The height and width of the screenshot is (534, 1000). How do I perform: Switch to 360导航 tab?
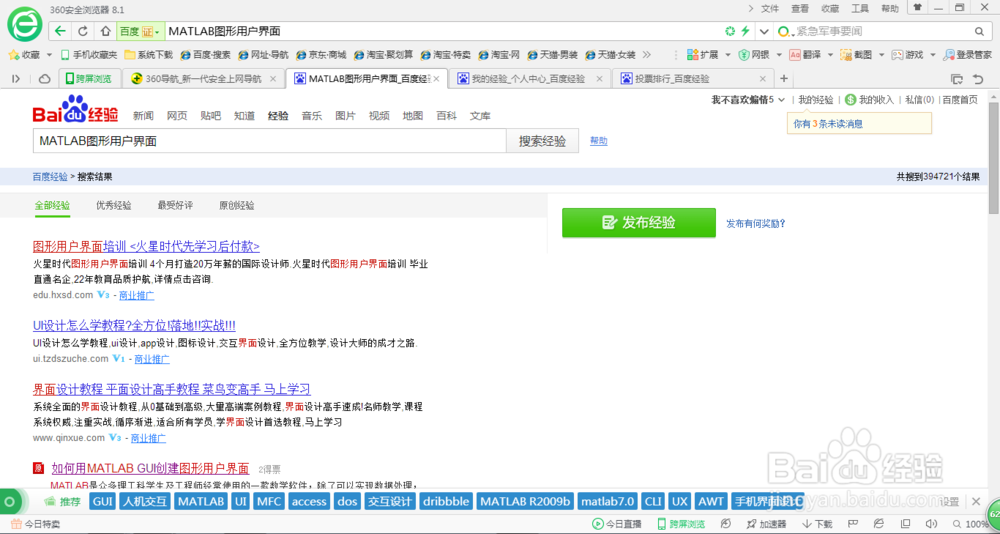pyautogui.click(x=203, y=79)
